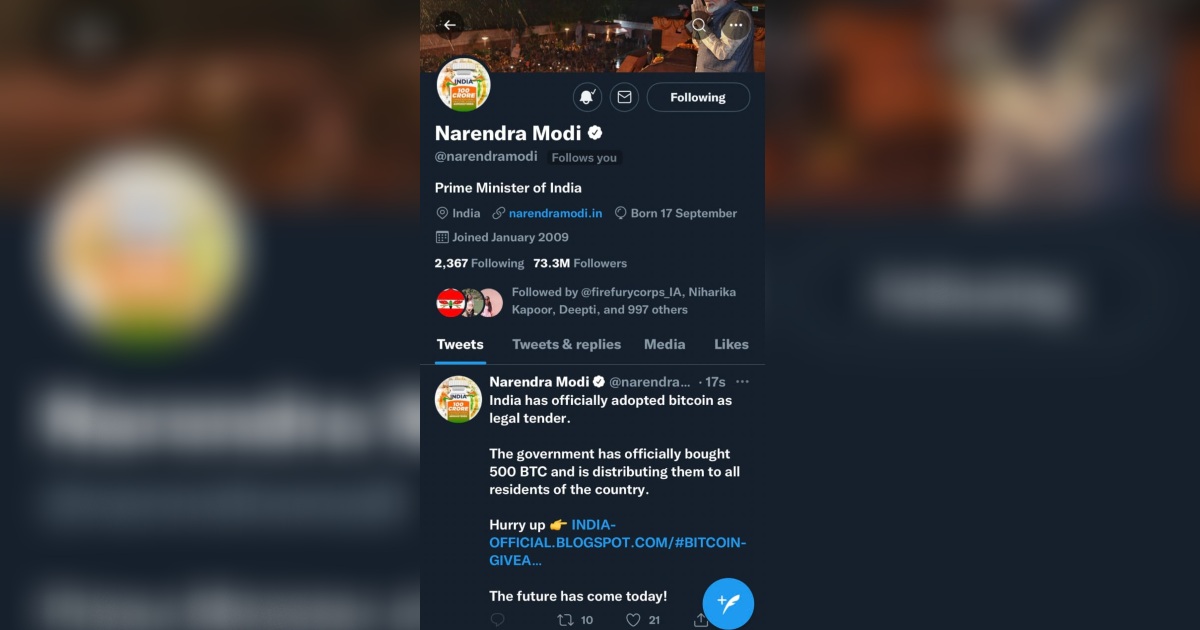Open the narendramodi.in website link
Viewport: 1200px width, 630px height.
click(x=555, y=213)
